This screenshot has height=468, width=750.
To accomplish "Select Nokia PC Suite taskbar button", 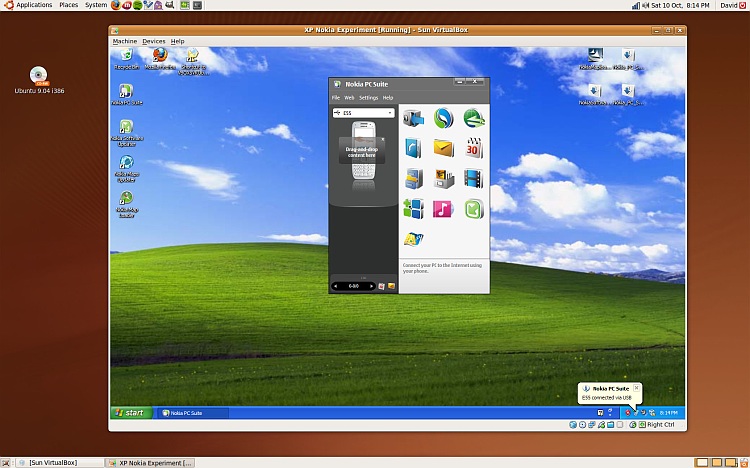I will pyautogui.click(x=192, y=412).
